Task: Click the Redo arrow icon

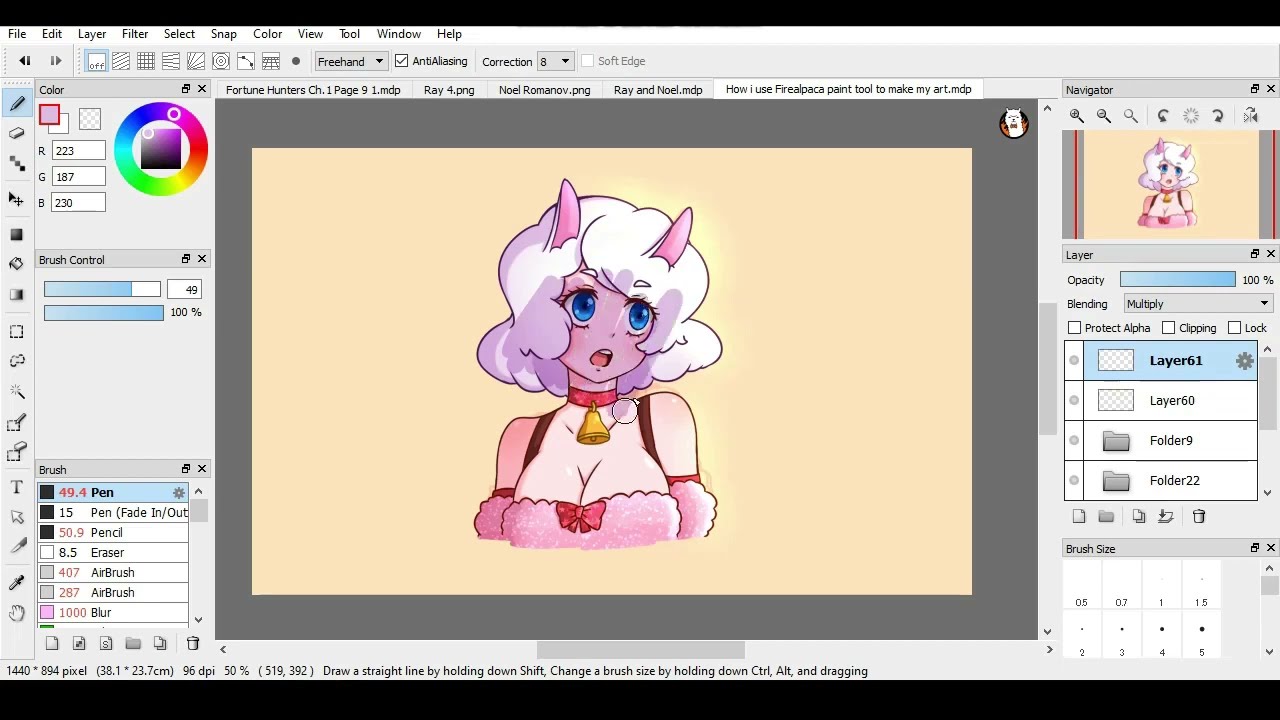Action: coord(55,61)
